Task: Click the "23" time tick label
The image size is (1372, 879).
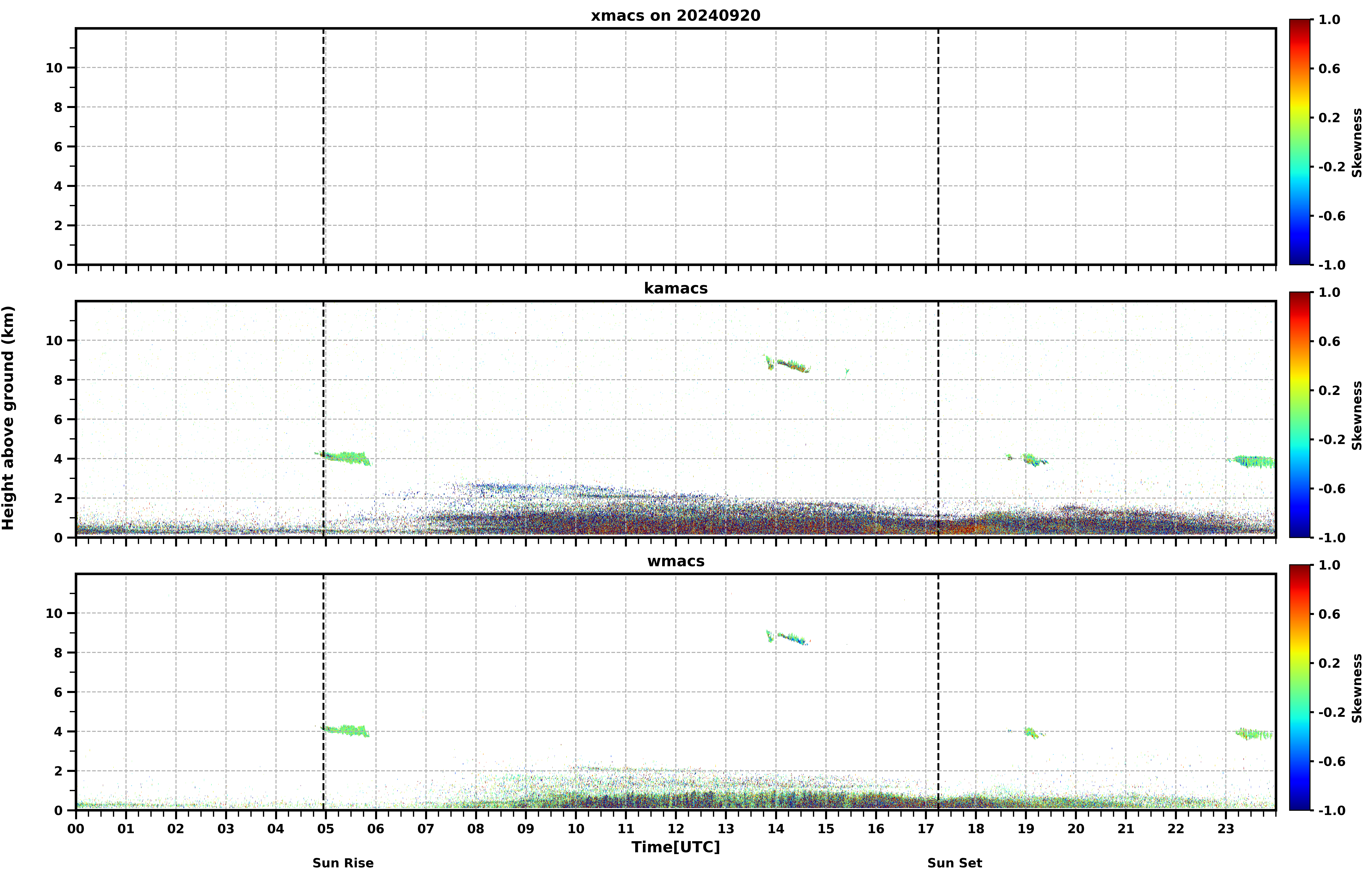Action: (1226, 829)
